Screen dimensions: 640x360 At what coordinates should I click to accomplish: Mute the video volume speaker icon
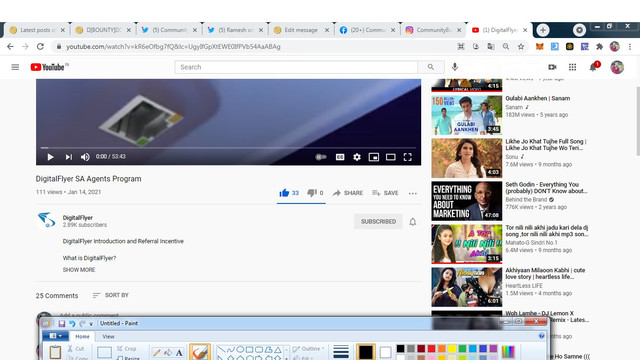85,157
